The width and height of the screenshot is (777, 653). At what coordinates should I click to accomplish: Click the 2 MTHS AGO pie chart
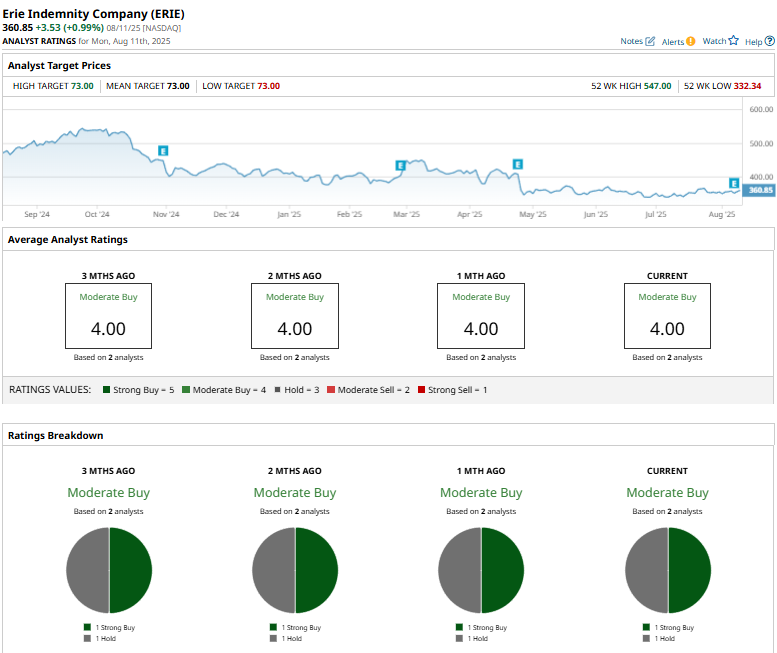pos(295,570)
